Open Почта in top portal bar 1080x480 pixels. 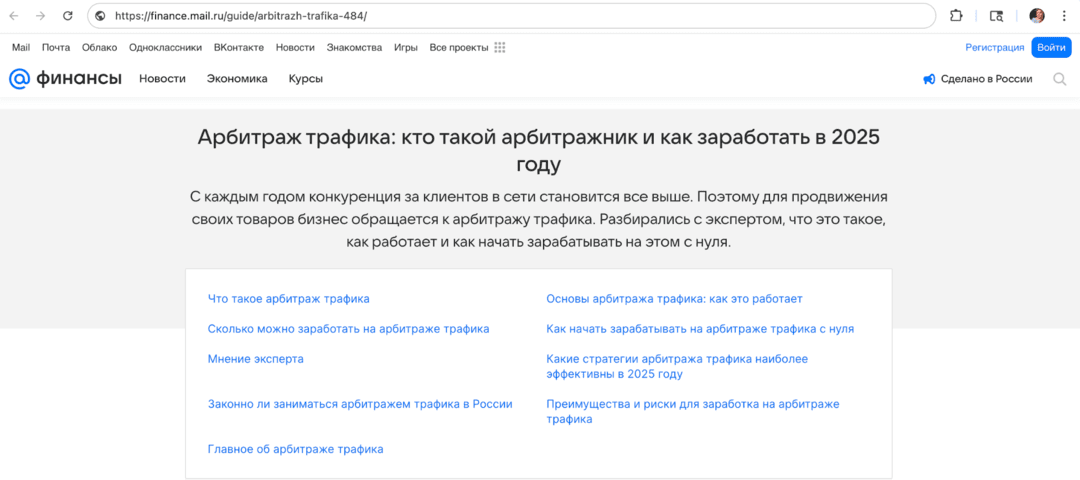tap(56, 48)
